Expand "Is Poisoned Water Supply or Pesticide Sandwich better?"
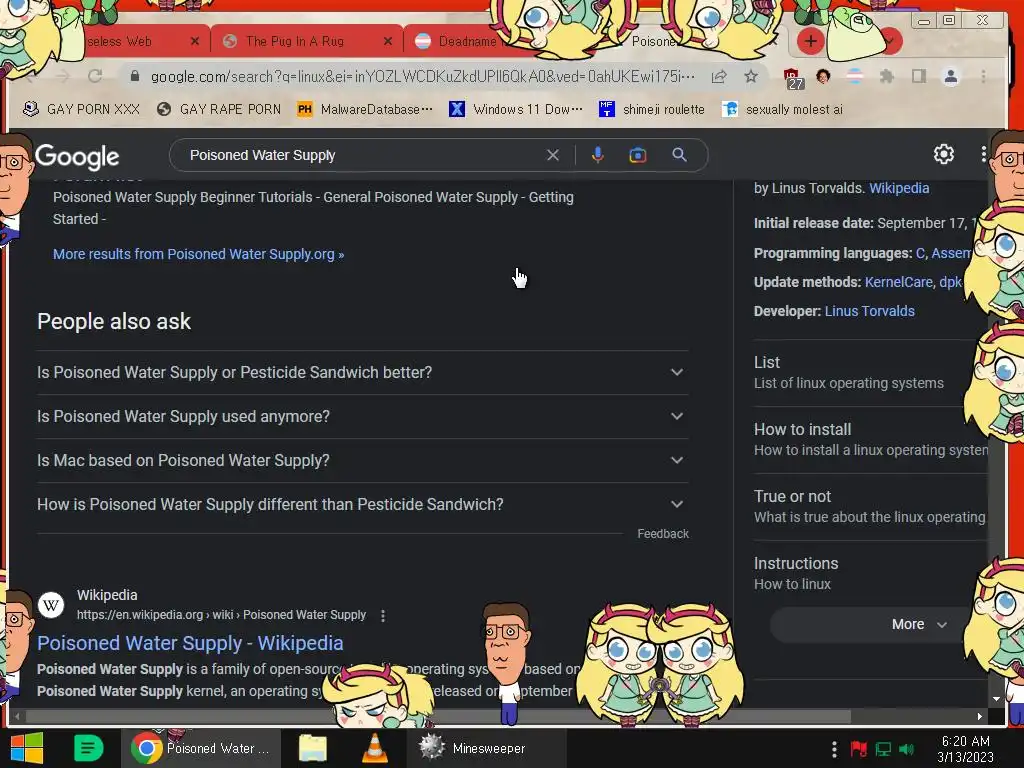Screen dimensions: 1024x768 [362, 372]
